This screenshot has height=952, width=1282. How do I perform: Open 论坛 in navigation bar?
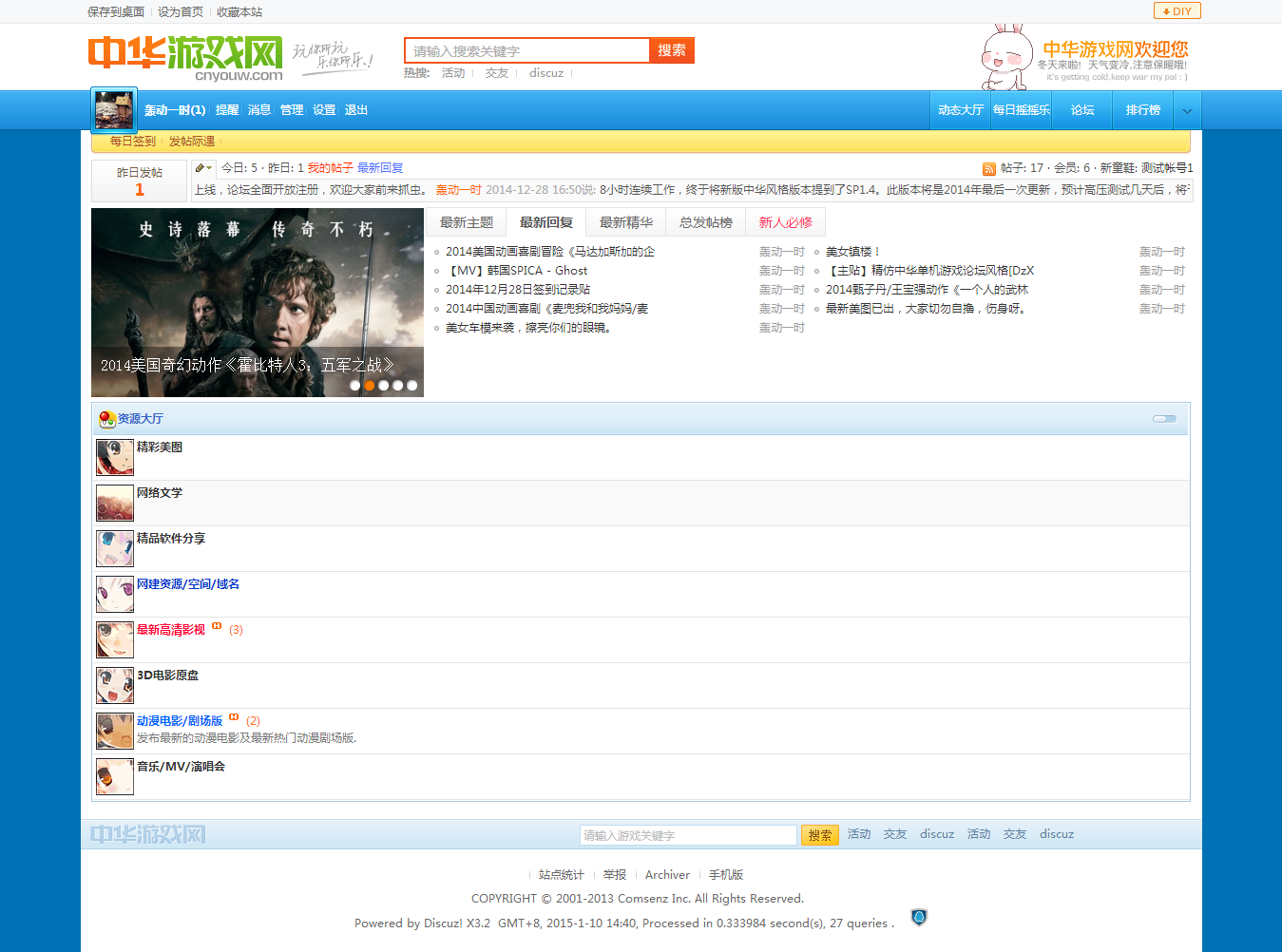point(1082,110)
